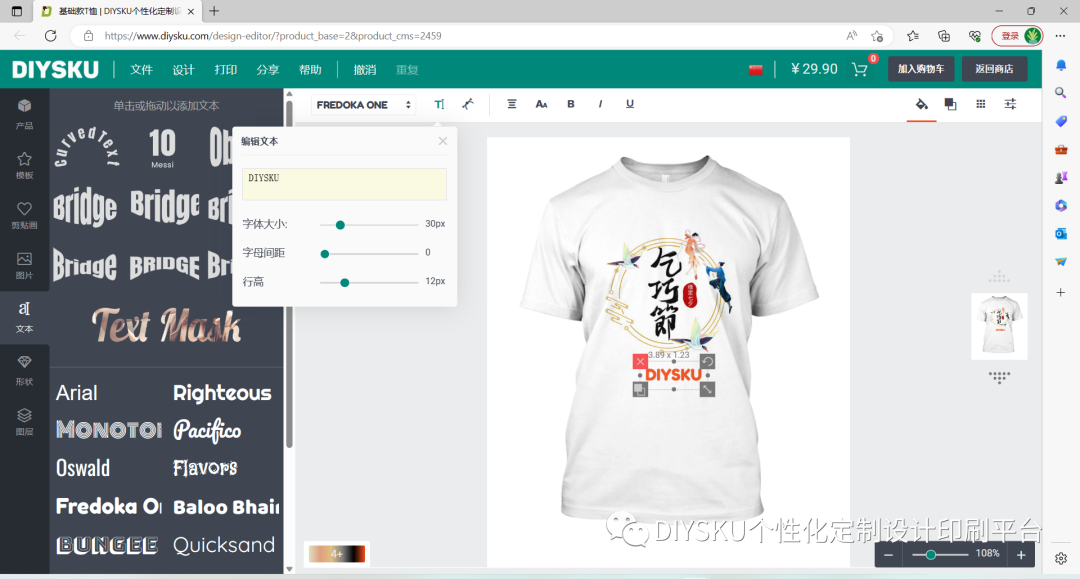Add the Text Mask style sample
1080x579 pixels.
click(167, 326)
